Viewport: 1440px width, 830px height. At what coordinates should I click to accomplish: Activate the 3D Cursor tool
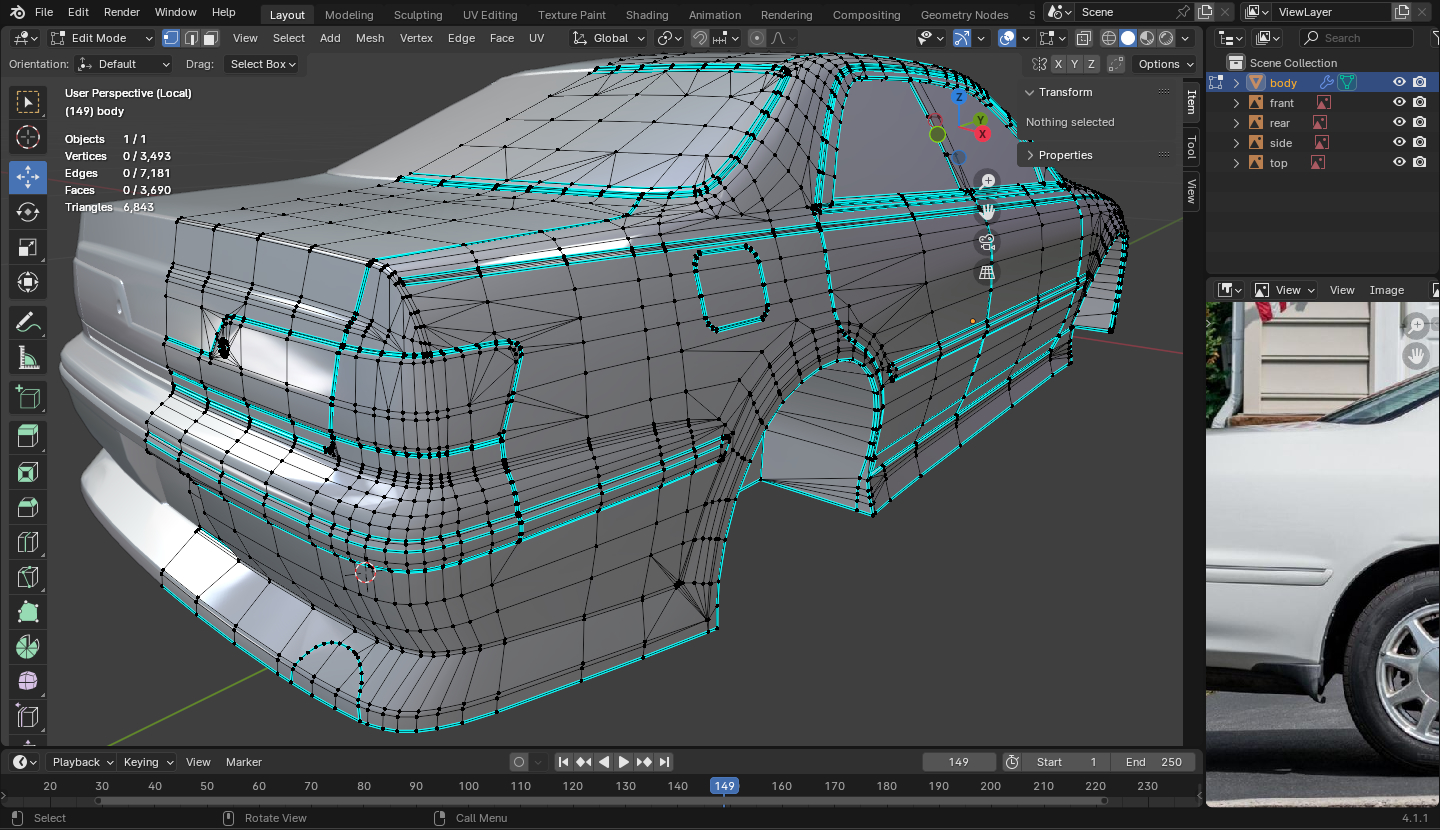click(x=28, y=137)
